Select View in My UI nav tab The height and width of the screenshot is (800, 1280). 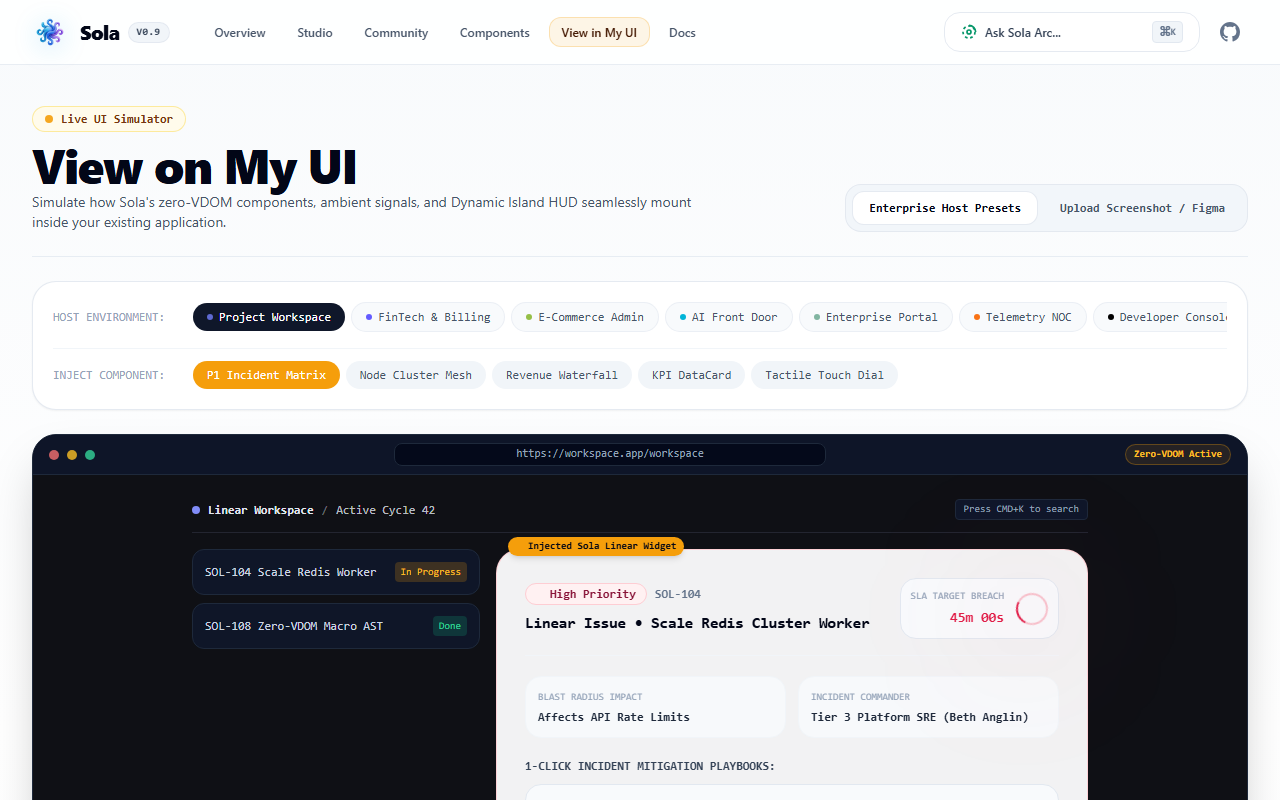point(599,32)
